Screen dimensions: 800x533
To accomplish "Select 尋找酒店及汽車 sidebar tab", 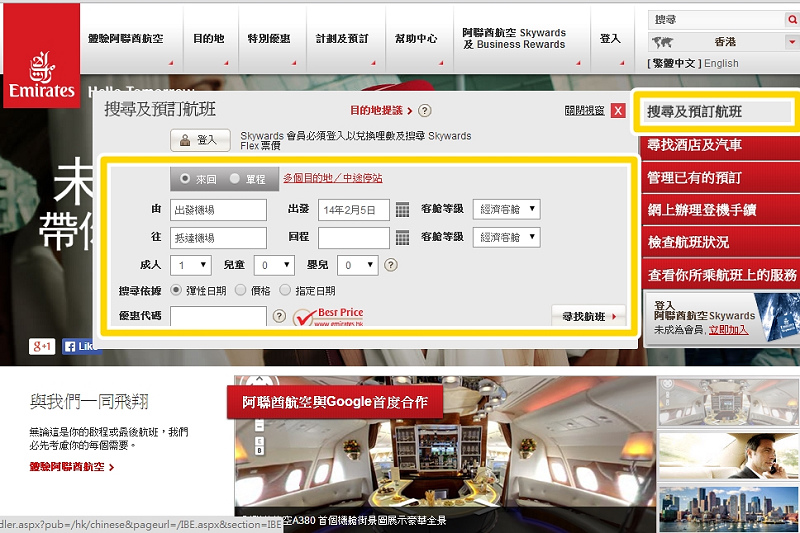I will pos(720,145).
